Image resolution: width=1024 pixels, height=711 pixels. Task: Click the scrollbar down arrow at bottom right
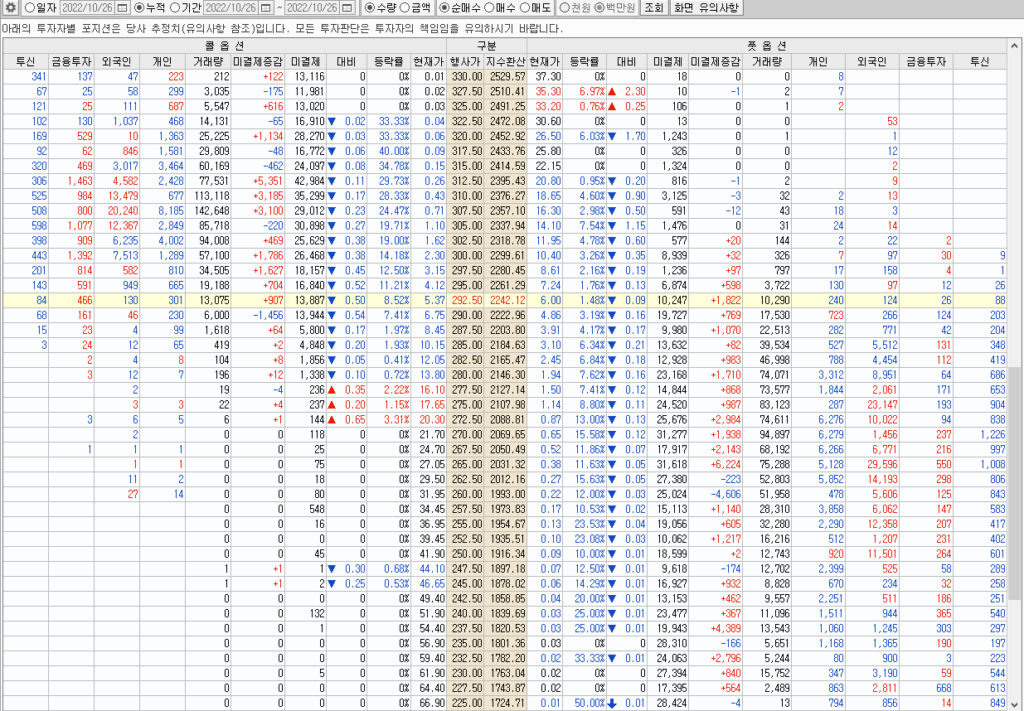[1016, 703]
